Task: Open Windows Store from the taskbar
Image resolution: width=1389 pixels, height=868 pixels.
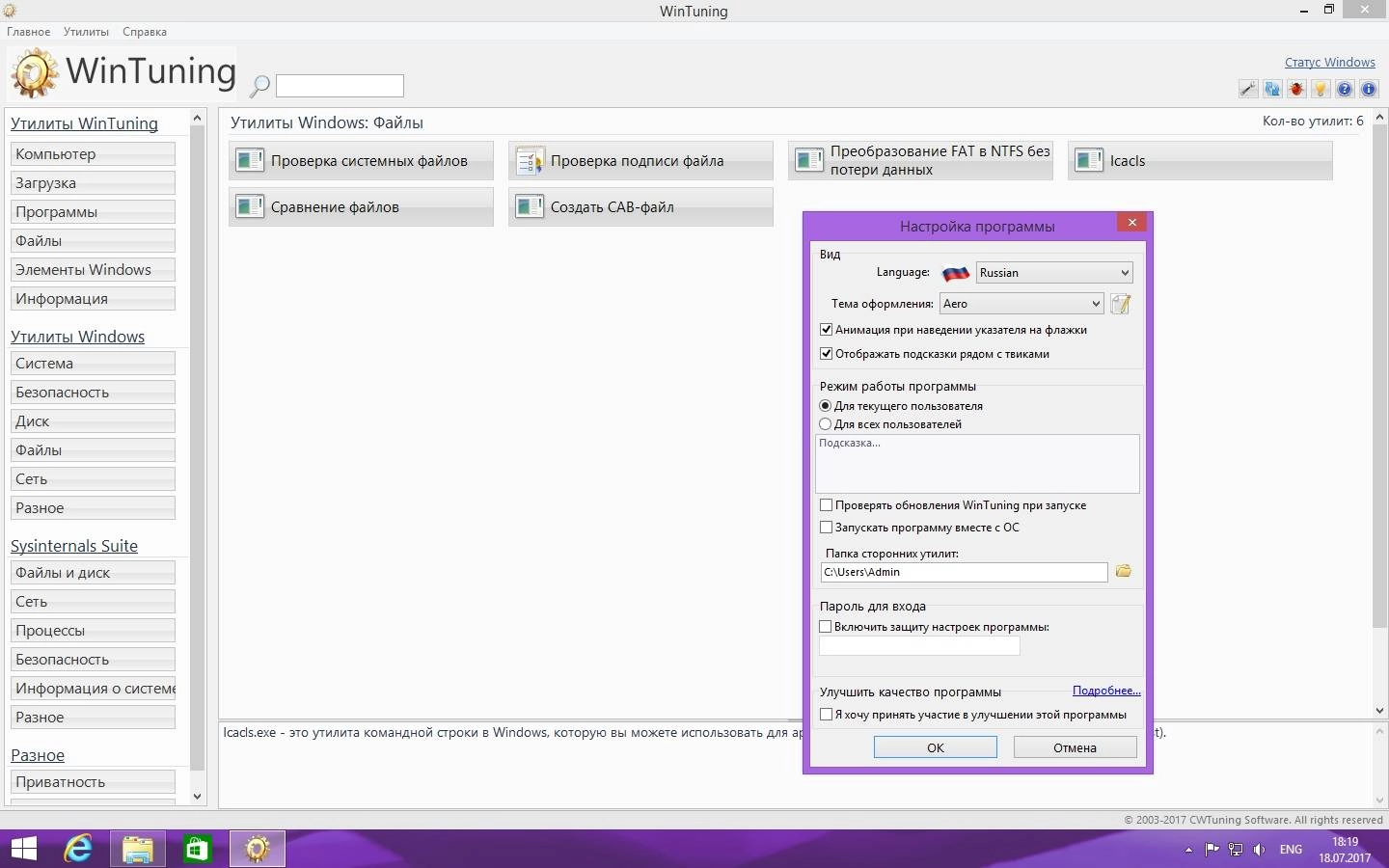Action: 197,849
